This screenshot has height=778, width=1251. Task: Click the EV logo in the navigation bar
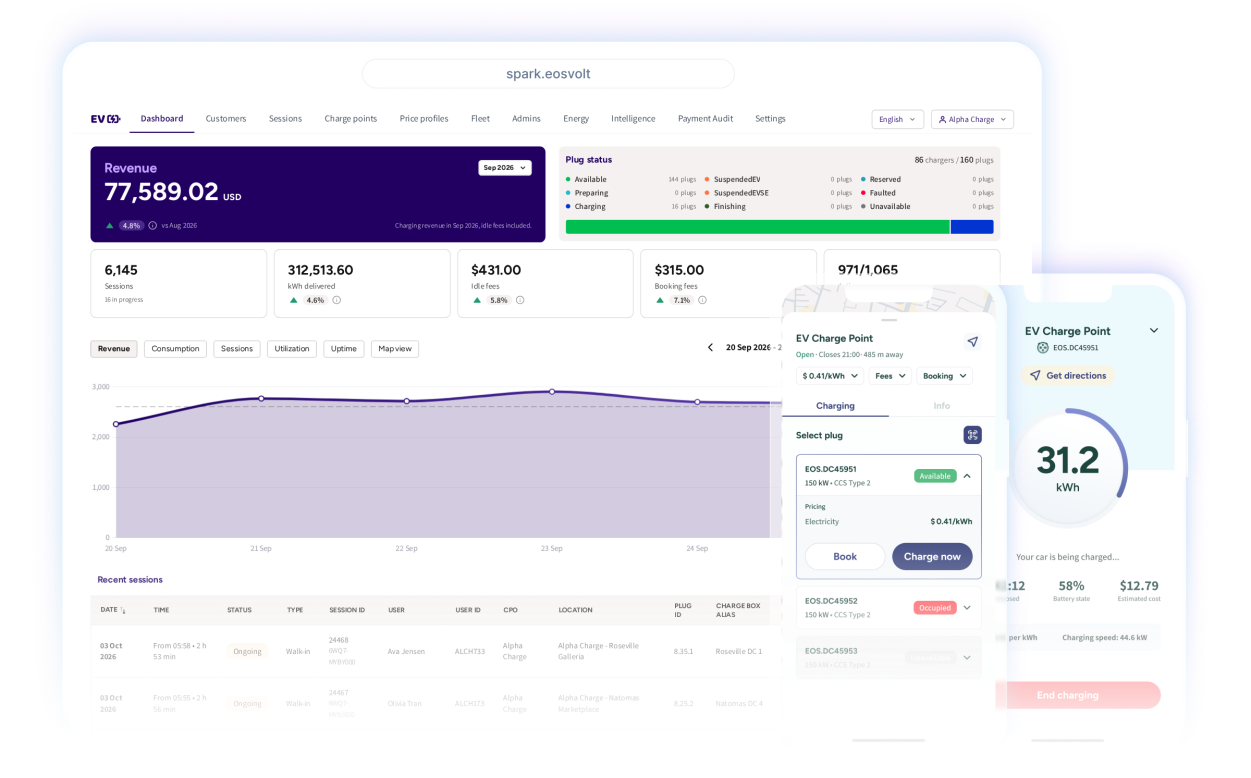pos(105,119)
